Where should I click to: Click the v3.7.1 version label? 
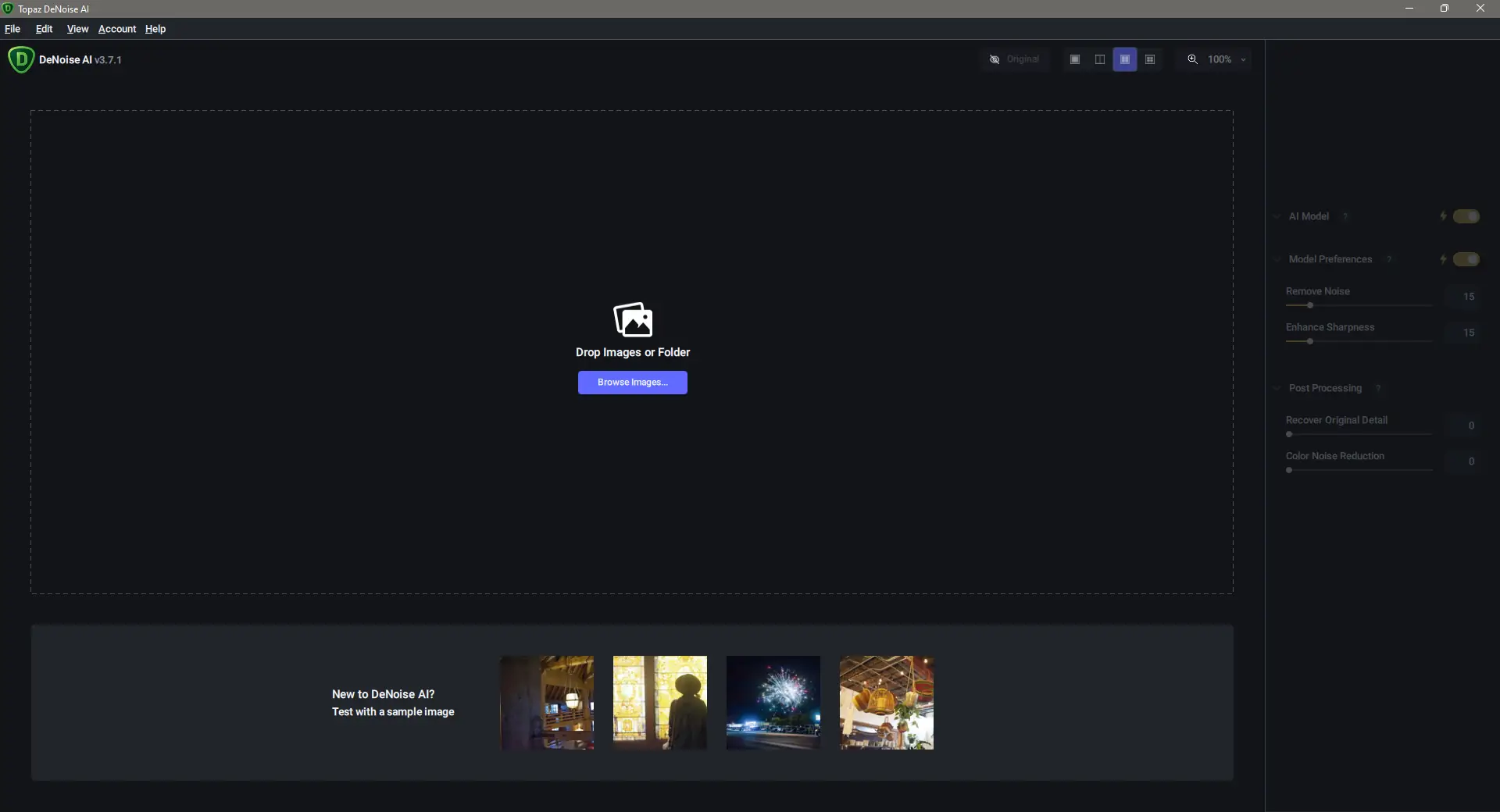(x=108, y=60)
